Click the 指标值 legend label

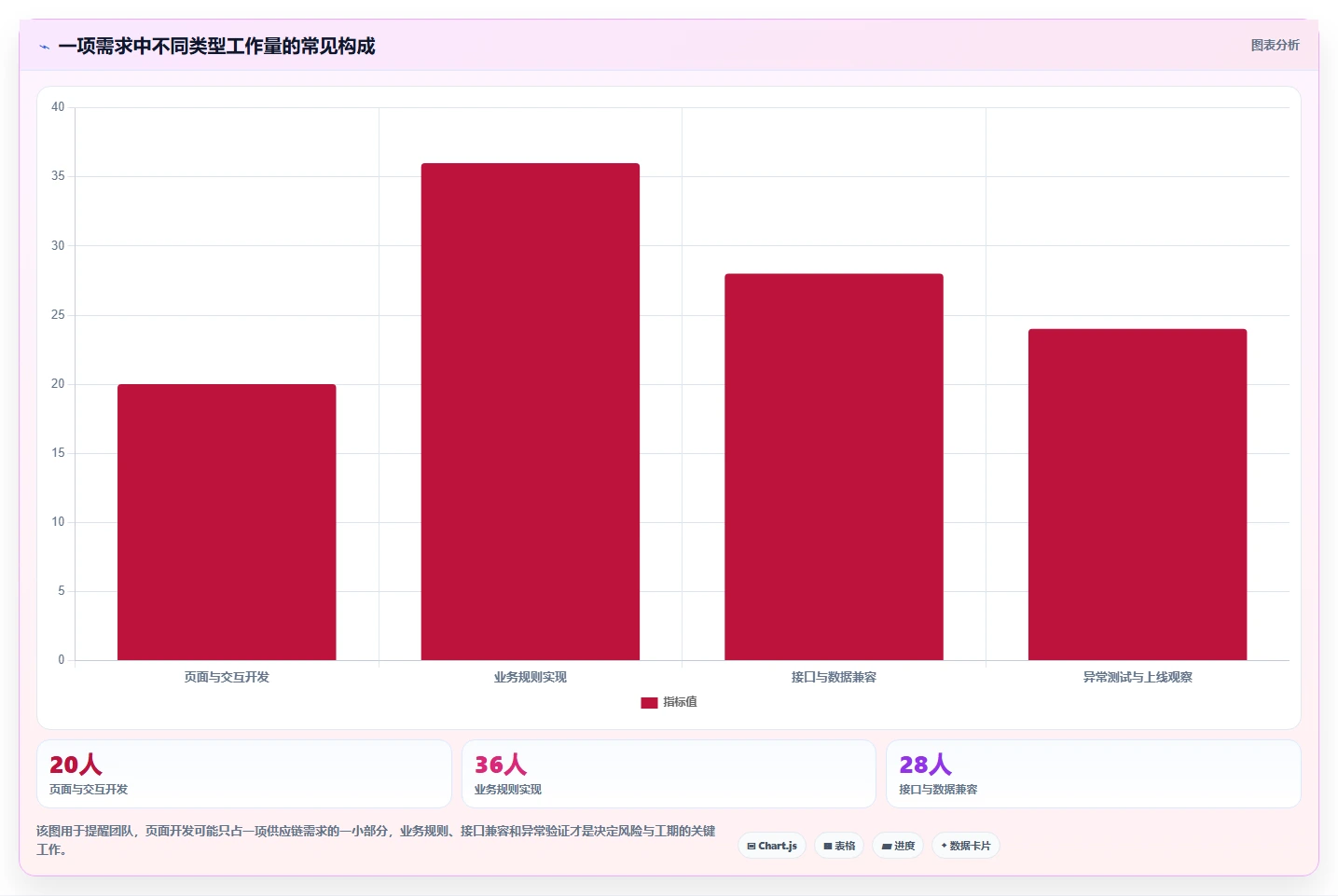click(681, 702)
